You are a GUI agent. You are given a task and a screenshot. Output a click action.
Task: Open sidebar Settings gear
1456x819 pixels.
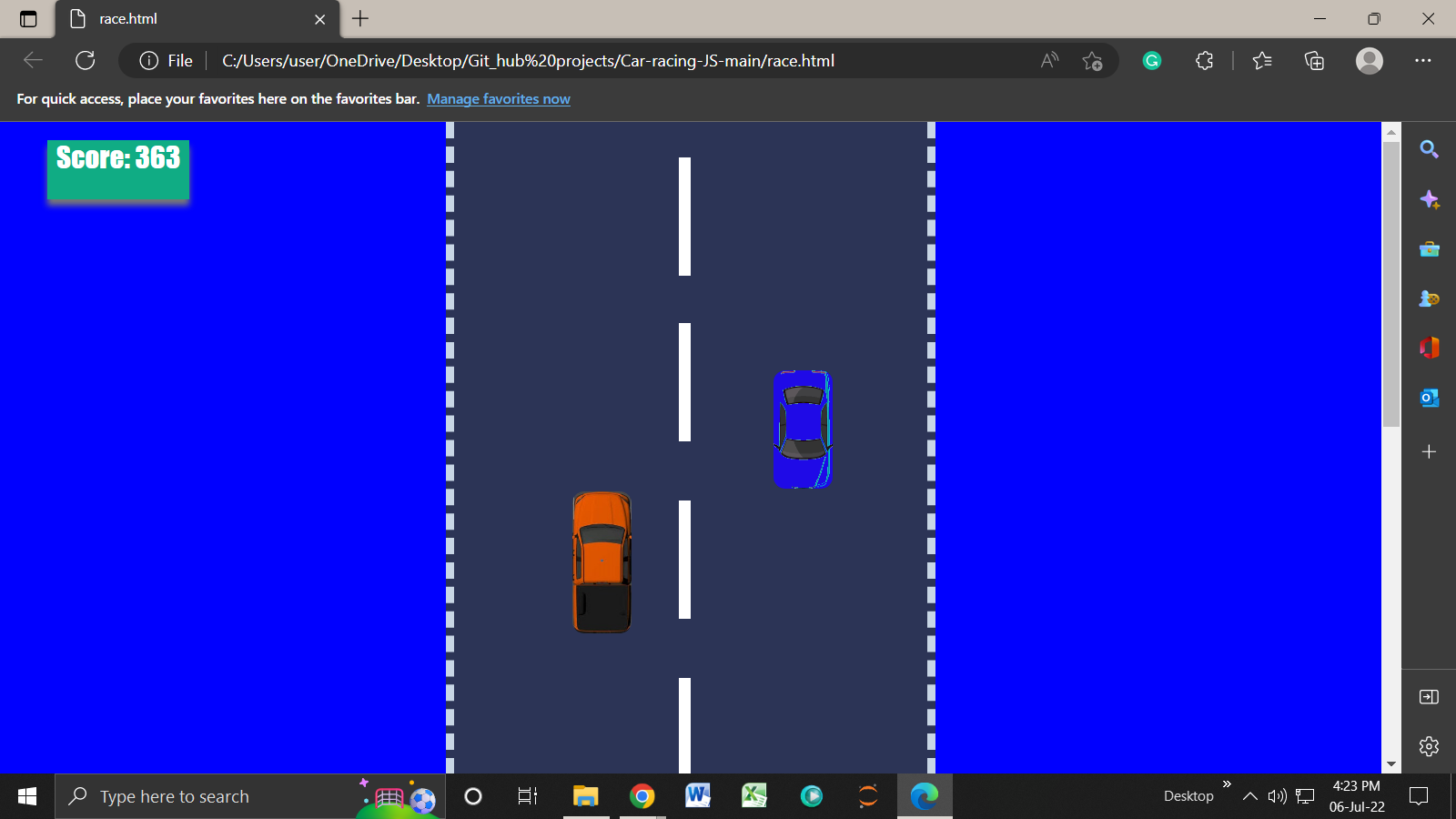click(x=1428, y=745)
